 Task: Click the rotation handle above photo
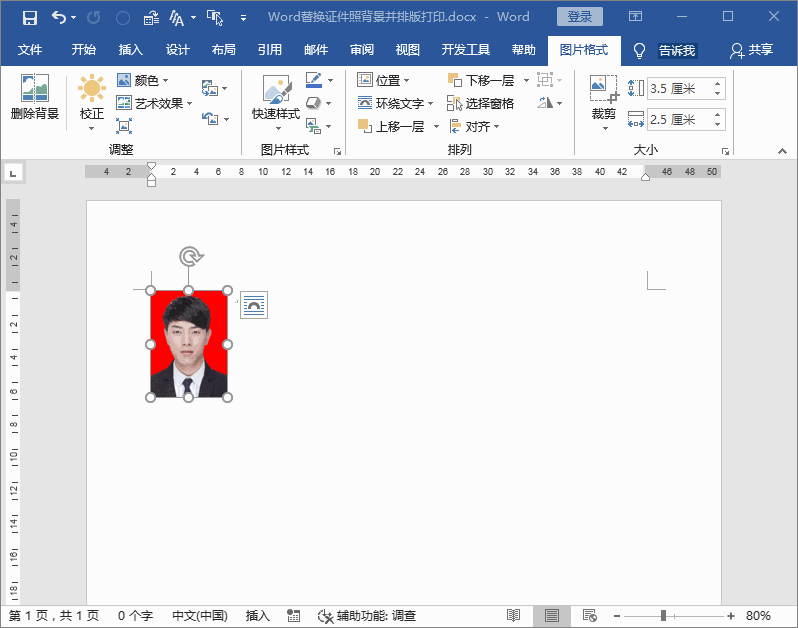coord(190,256)
